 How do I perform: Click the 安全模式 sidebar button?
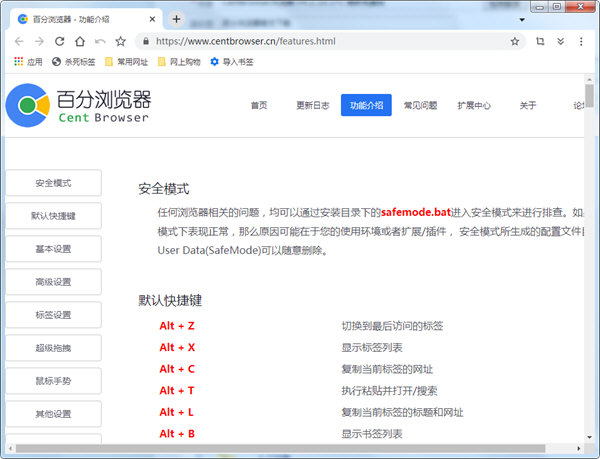coord(53,183)
